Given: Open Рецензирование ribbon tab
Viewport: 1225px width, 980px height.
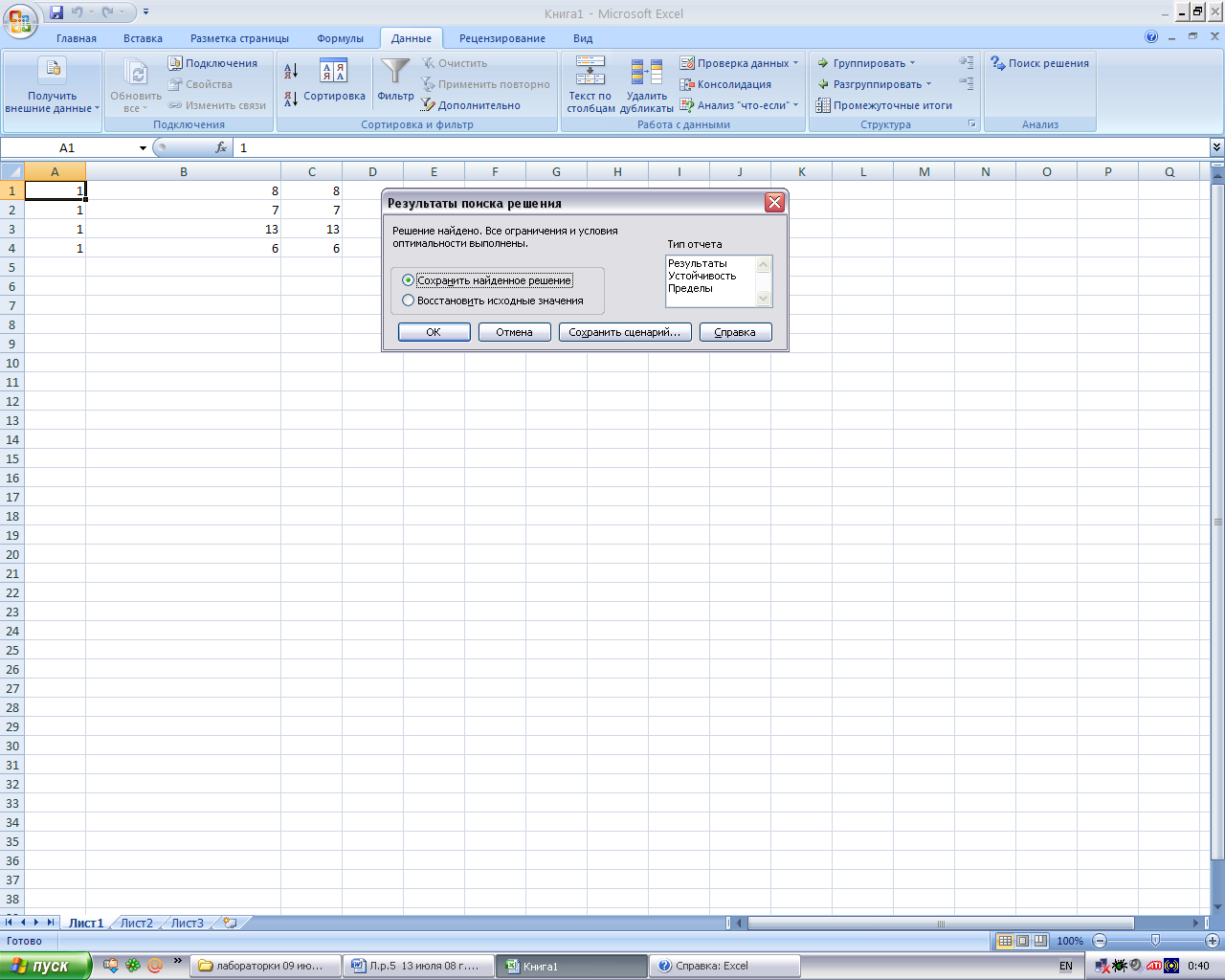Looking at the screenshot, I should (502, 38).
